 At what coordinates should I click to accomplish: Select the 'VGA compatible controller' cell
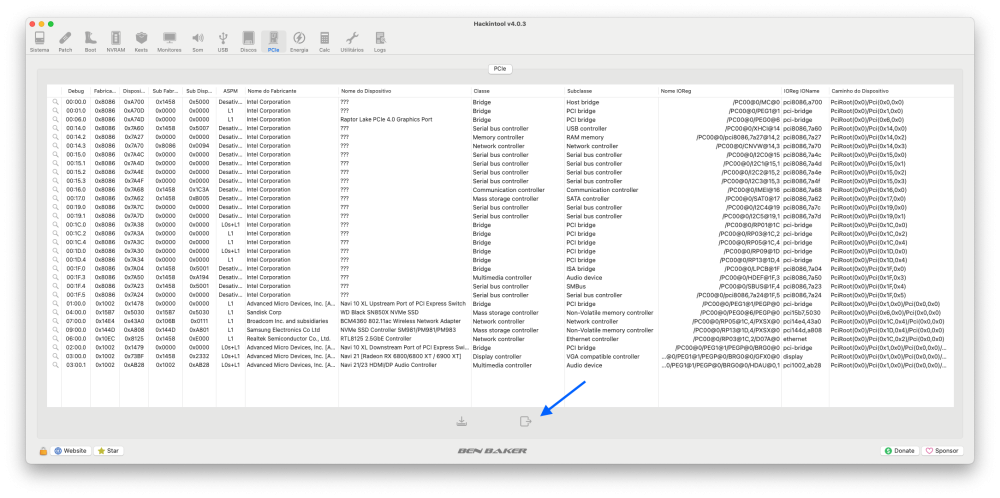[603, 356]
